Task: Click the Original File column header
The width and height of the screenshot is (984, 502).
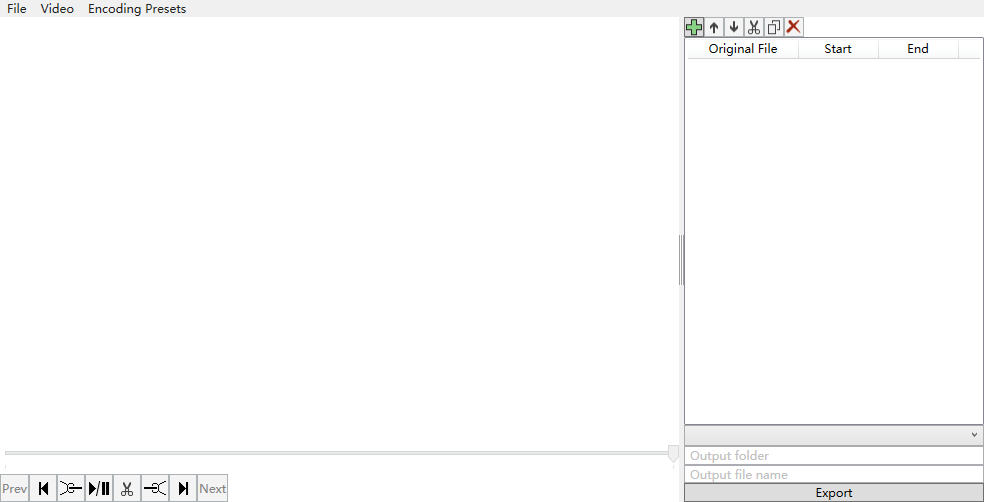Action: click(x=743, y=48)
